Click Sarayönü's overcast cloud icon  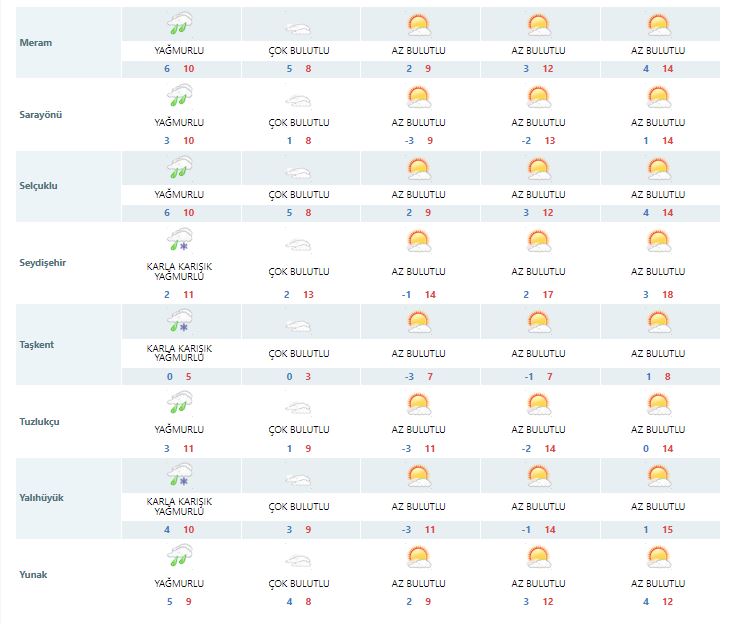pos(299,100)
